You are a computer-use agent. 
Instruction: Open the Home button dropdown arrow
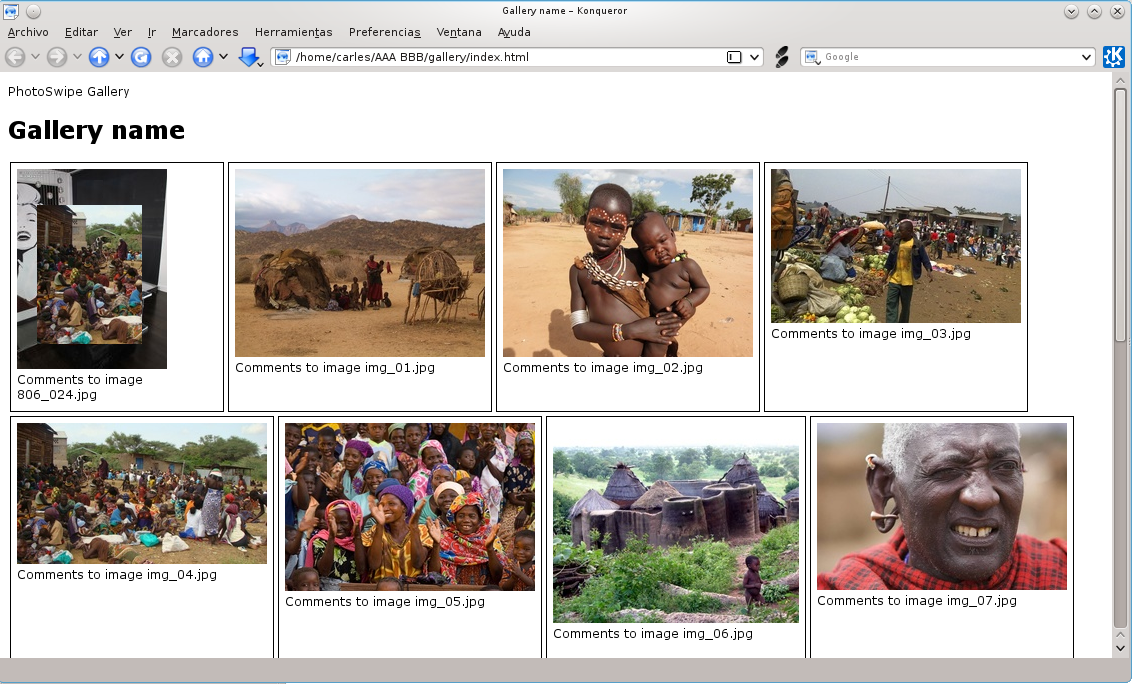pos(224,56)
